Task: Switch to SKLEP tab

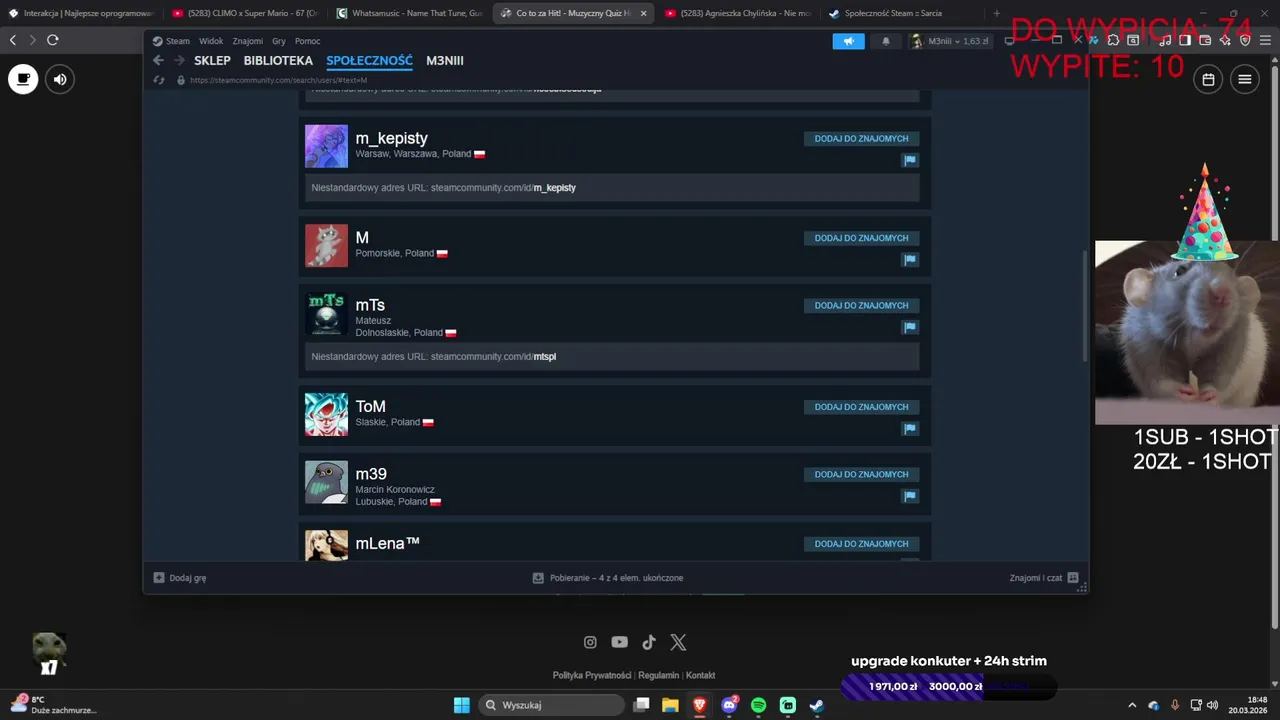Action: pos(212,61)
